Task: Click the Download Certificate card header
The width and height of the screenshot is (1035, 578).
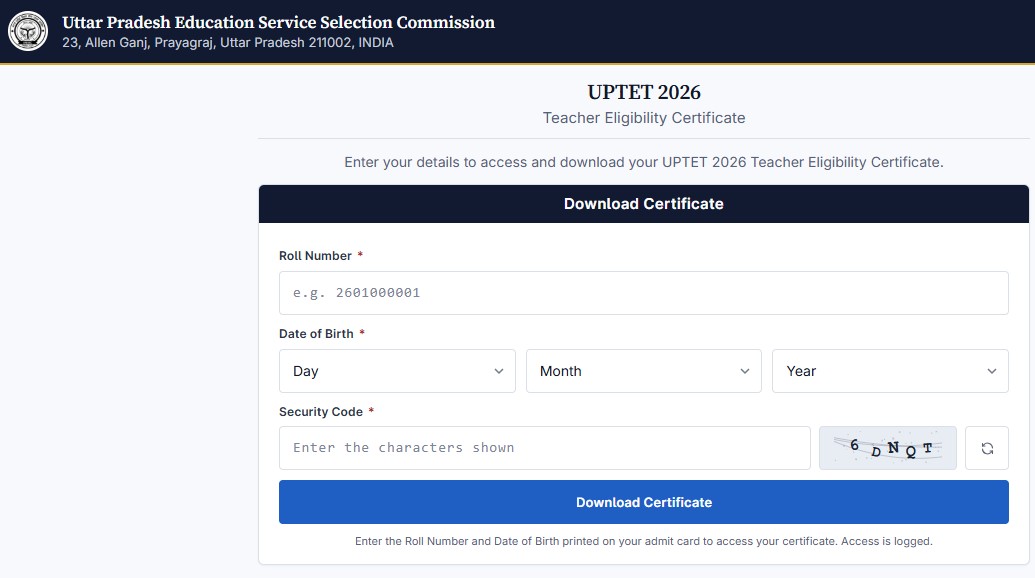Action: (644, 204)
